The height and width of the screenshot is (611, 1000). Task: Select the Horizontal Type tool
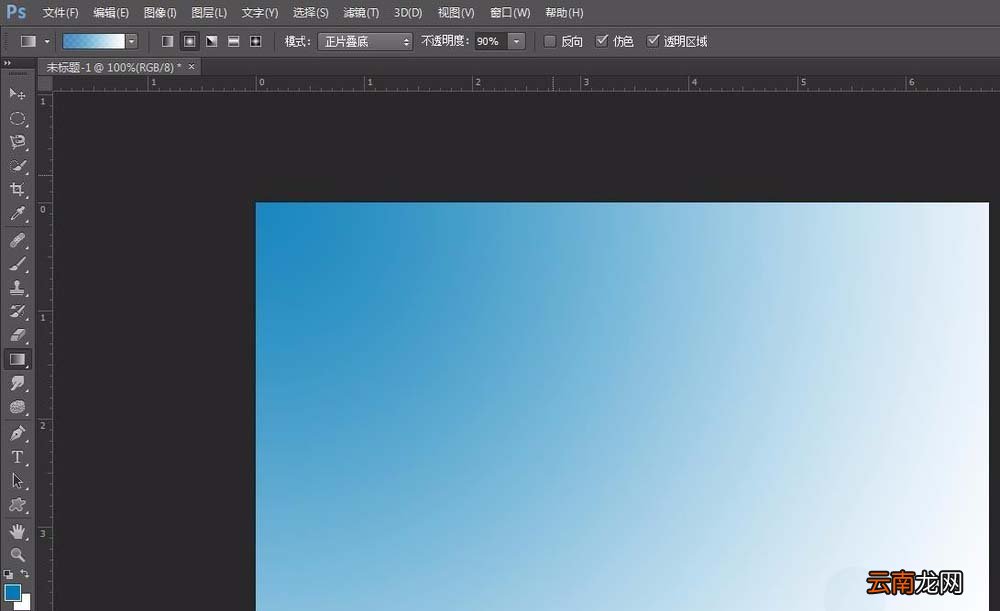pyautogui.click(x=17, y=457)
